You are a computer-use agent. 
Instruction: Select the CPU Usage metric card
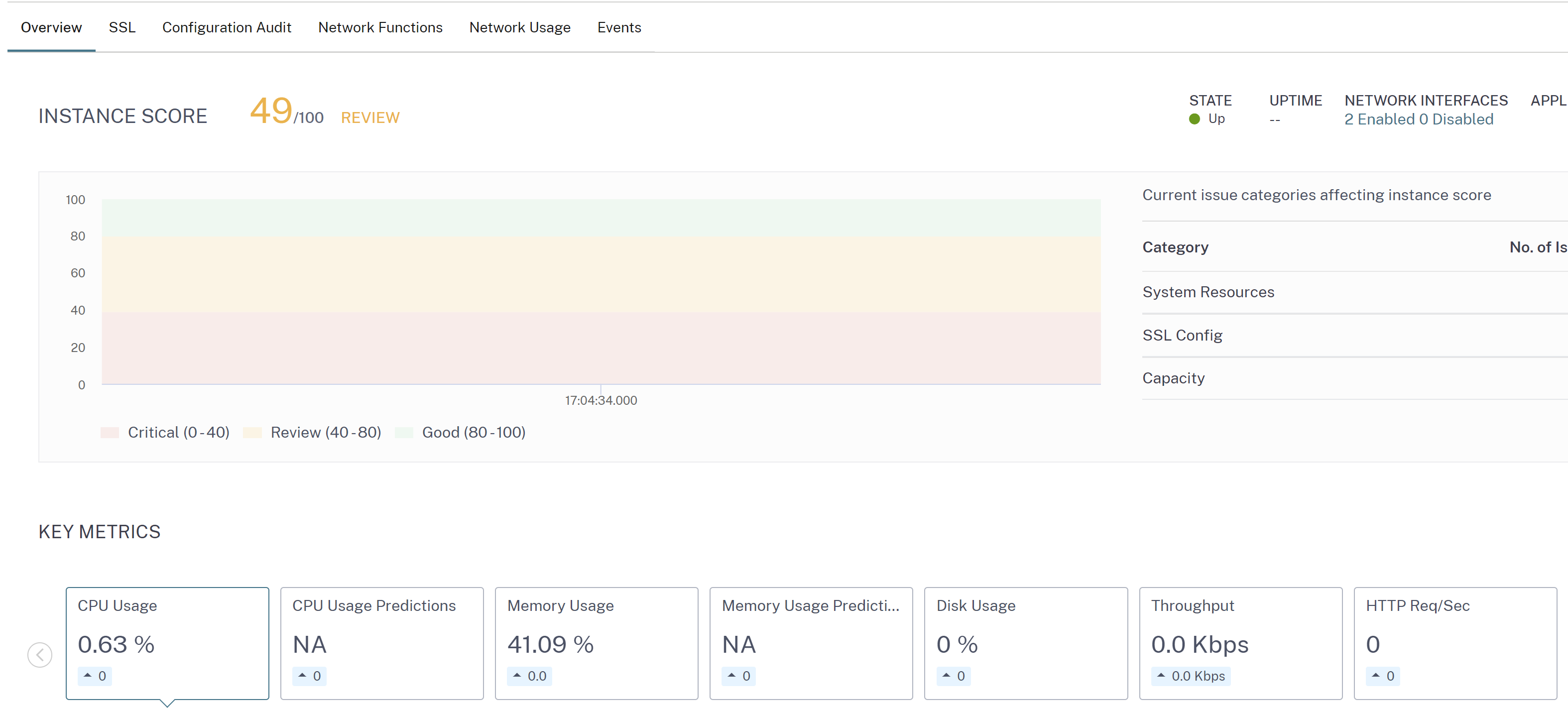coord(167,643)
